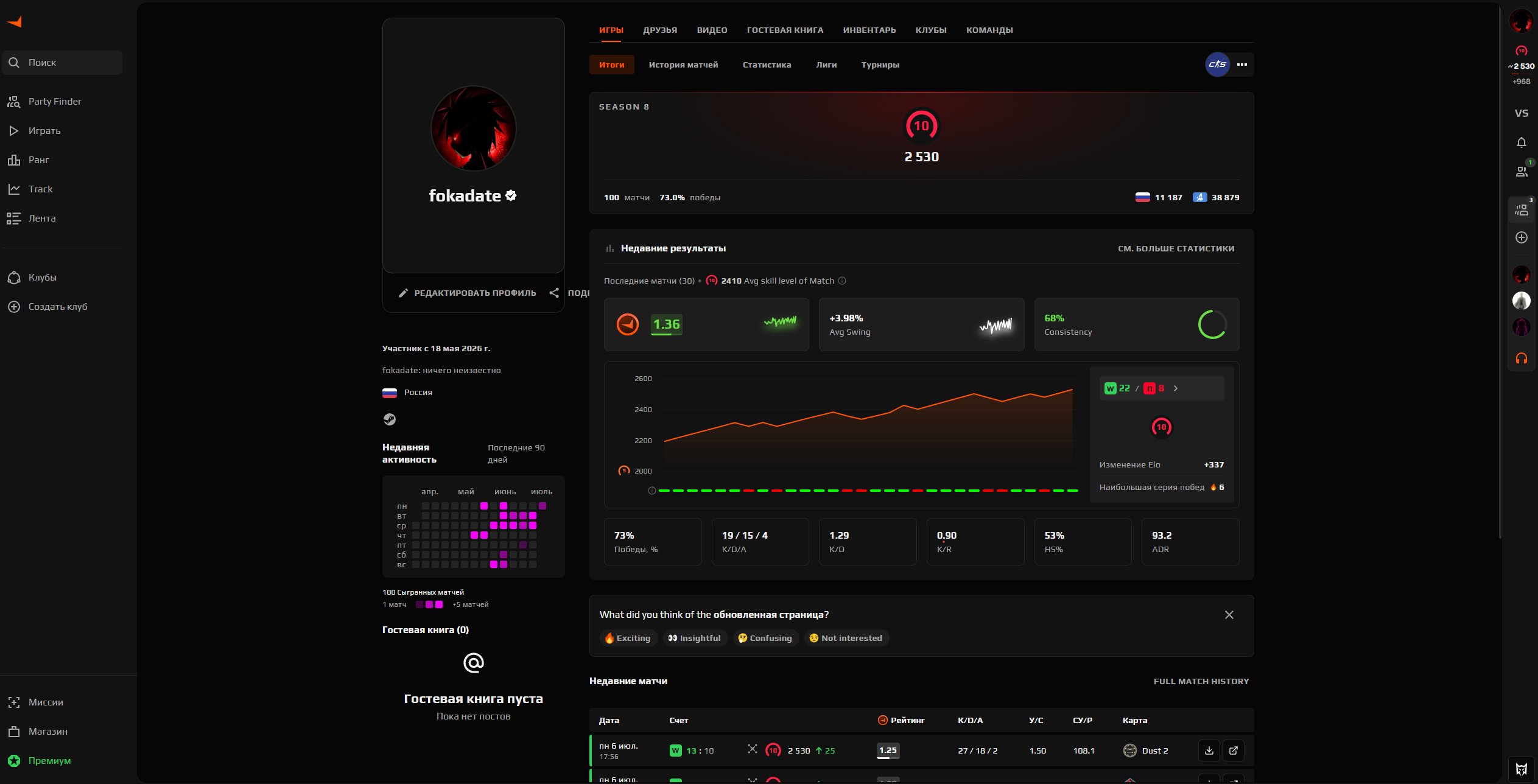The image size is (1538, 784).
Task: Switch to the ДРУЗЬЯ tab
Action: [660, 30]
